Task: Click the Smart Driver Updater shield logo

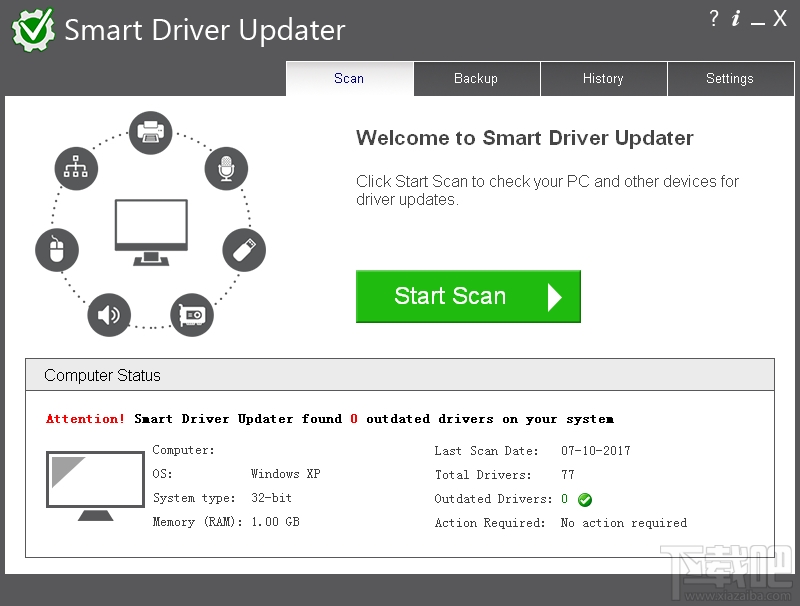Action: tap(33, 28)
